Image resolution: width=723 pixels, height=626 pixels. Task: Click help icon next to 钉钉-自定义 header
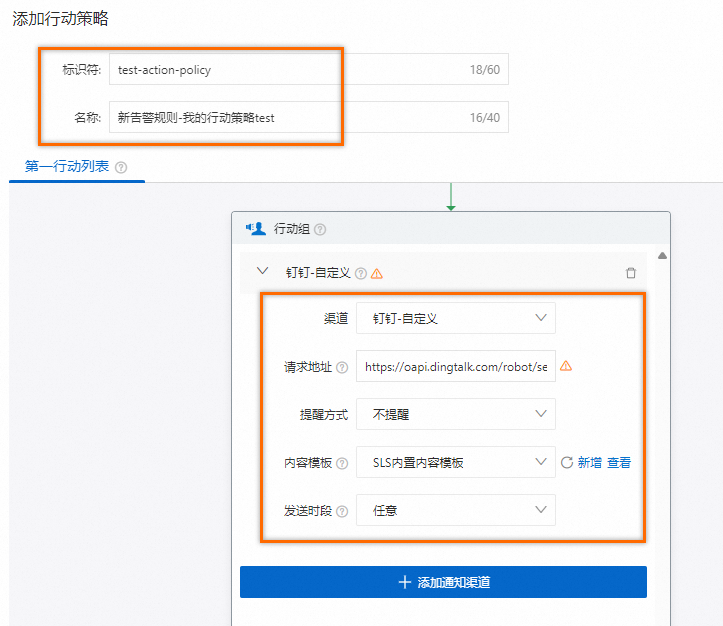click(361, 274)
